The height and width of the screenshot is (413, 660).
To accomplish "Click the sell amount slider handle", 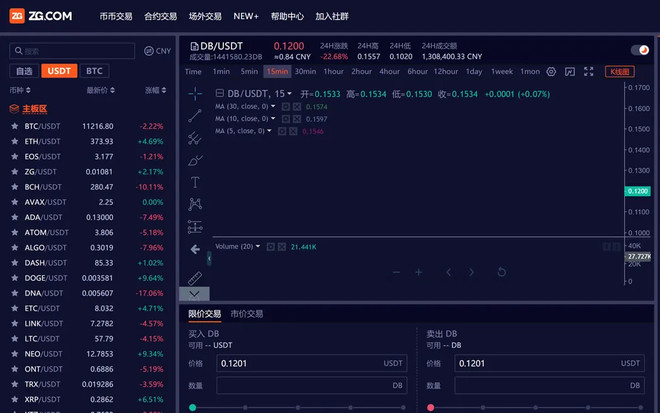I will point(430,407).
